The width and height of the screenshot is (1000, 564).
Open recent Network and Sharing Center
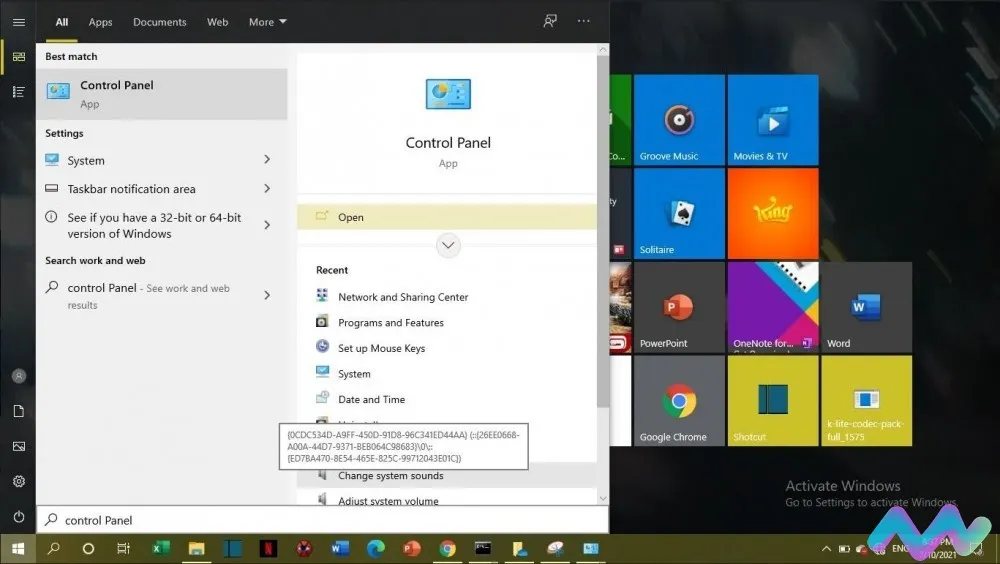402,297
